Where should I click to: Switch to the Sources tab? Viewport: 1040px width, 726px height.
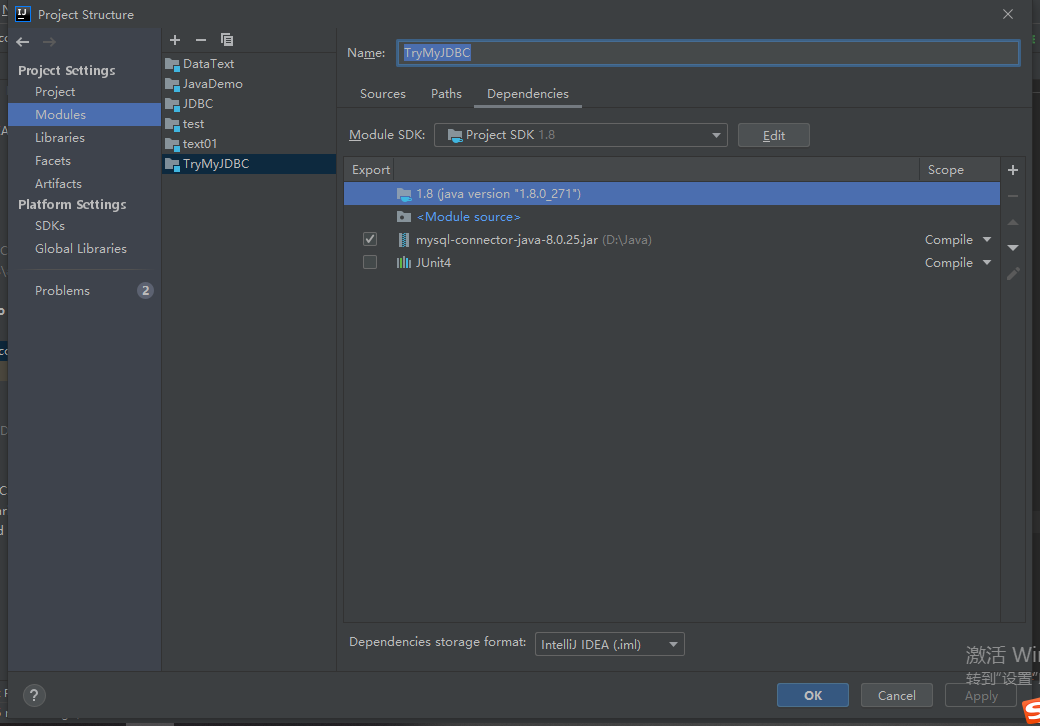click(x=383, y=93)
